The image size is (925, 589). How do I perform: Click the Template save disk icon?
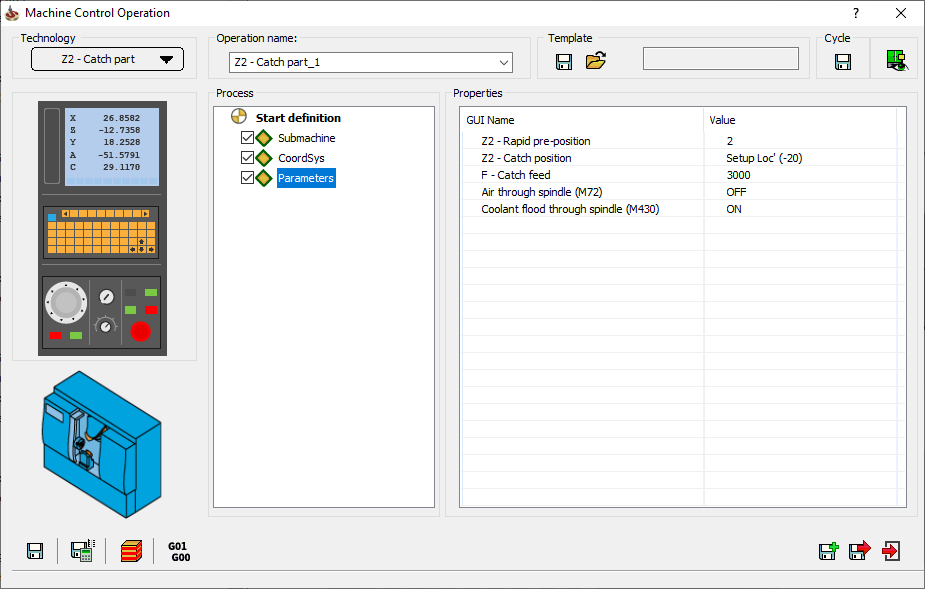564,62
